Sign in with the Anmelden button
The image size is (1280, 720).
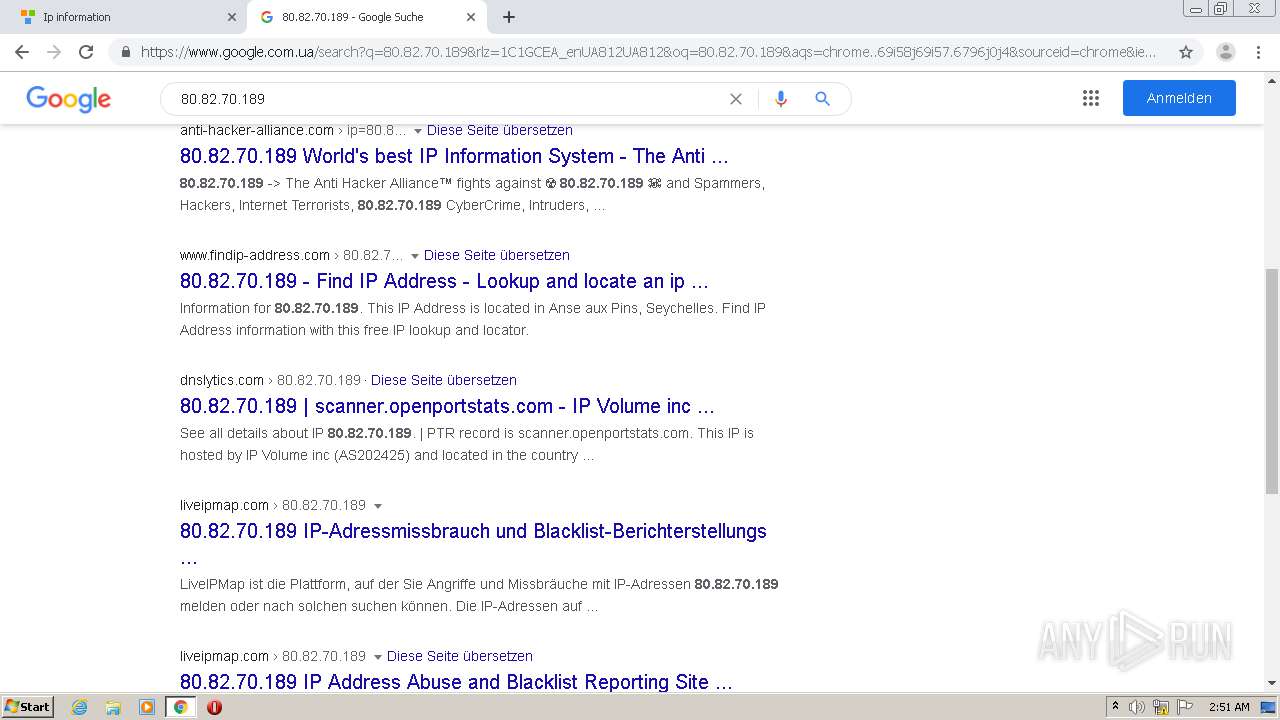[x=1179, y=98]
